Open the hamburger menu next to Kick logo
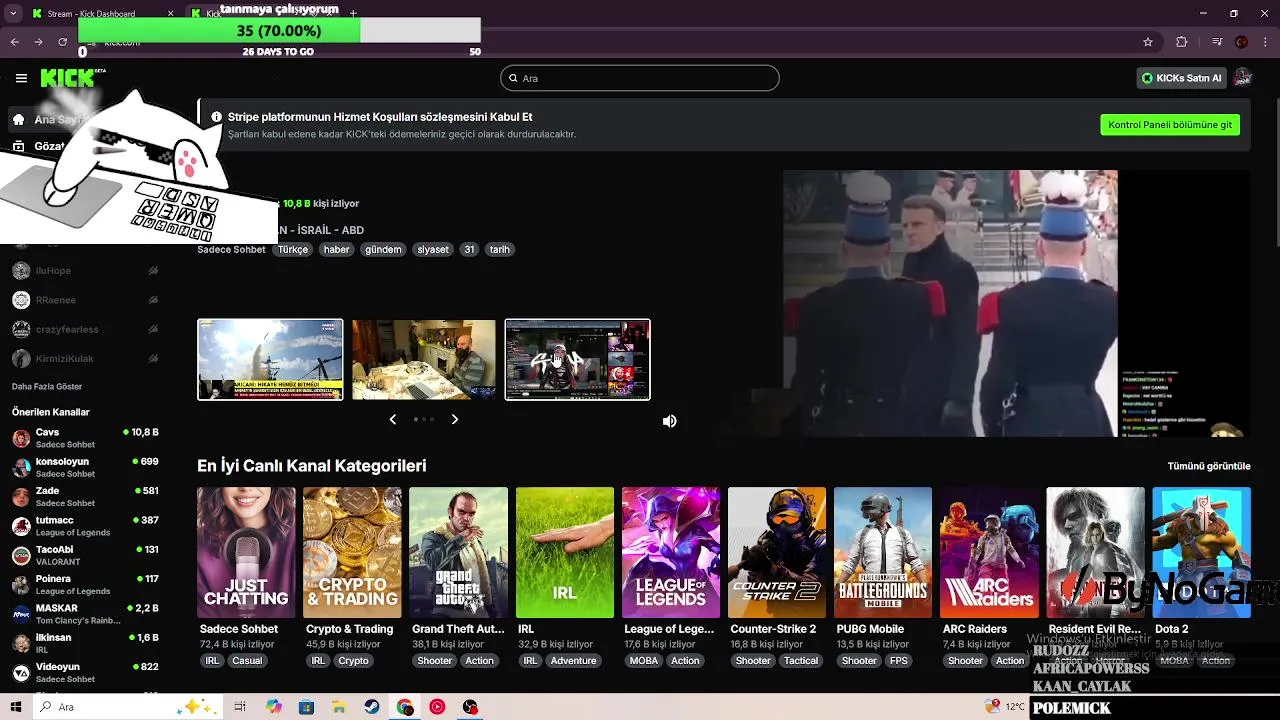 [x=21, y=78]
